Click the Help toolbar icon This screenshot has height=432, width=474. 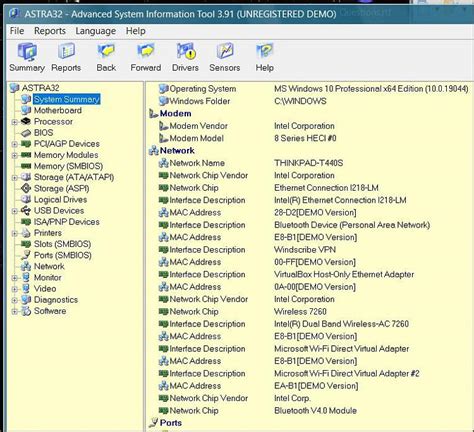pyautogui.click(x=265, y=57)
